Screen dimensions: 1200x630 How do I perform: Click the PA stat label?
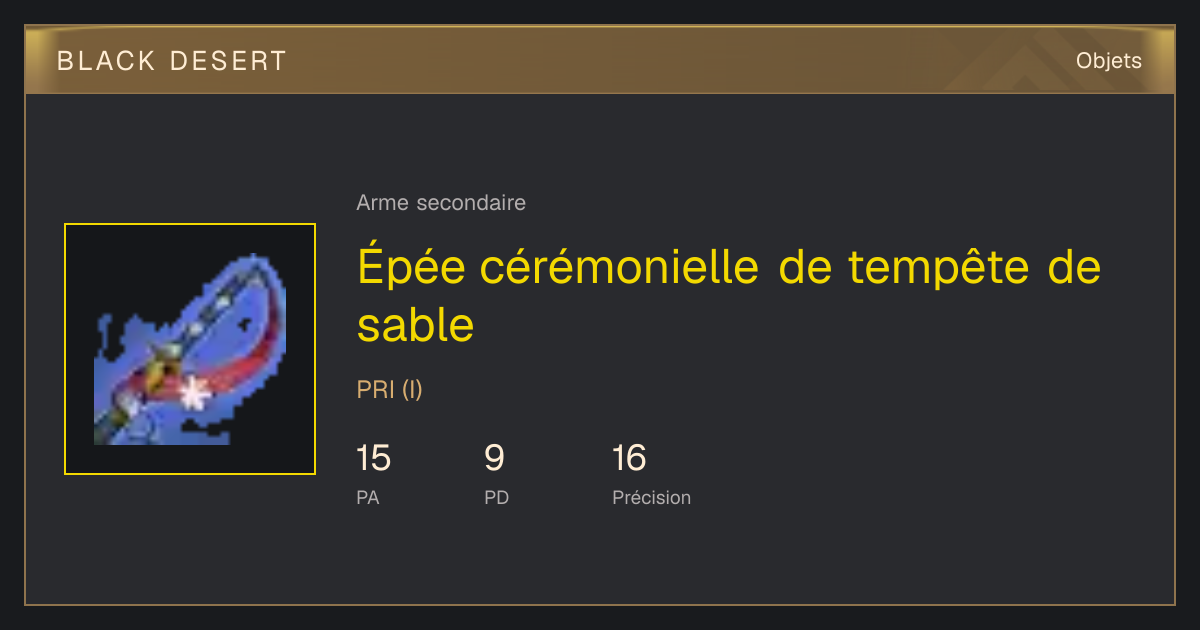tap(368, 497)
